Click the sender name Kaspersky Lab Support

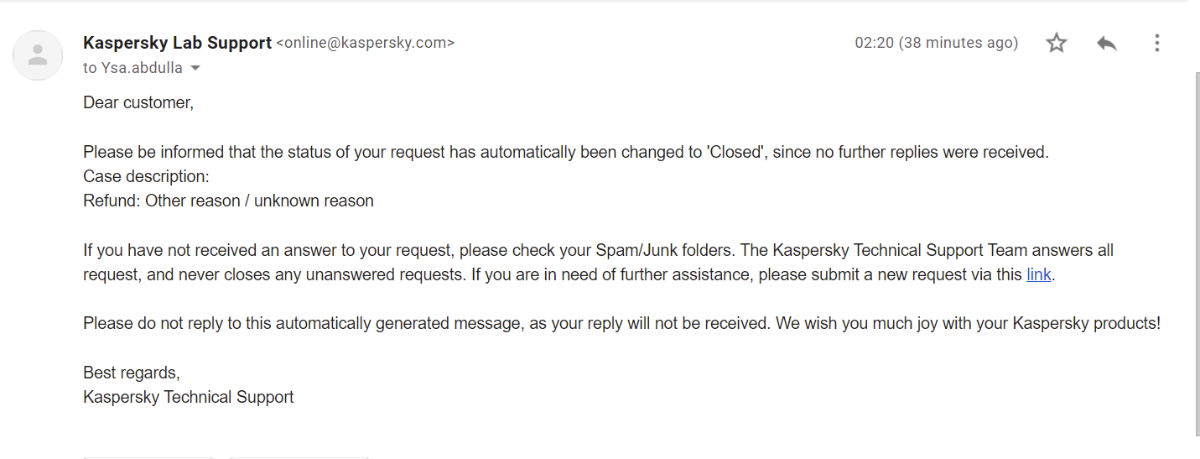177,43
